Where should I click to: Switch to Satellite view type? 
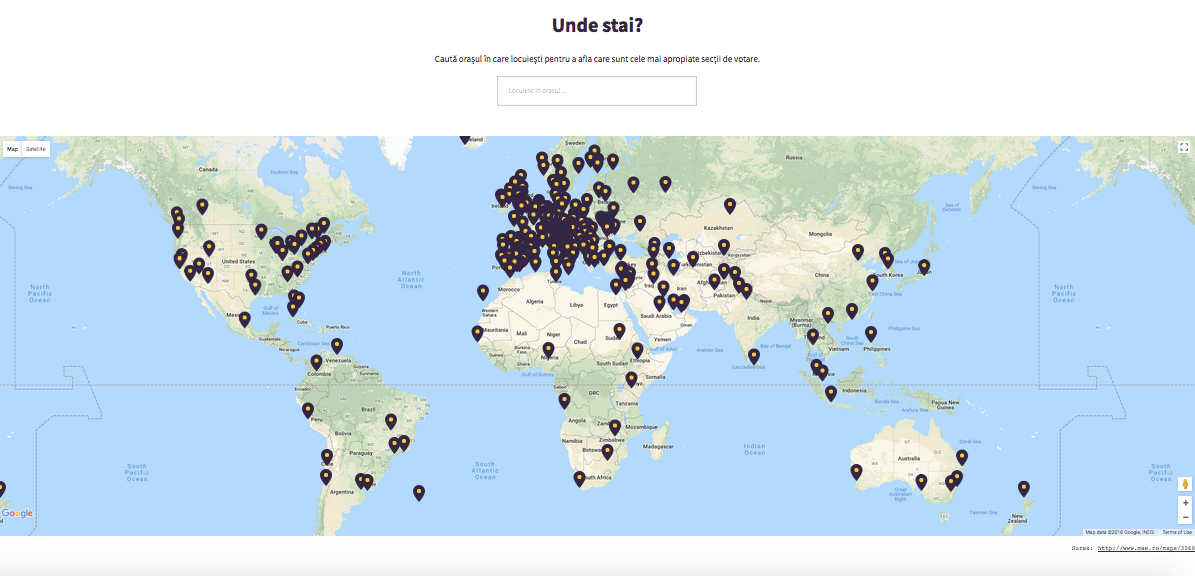coord(36,149)
